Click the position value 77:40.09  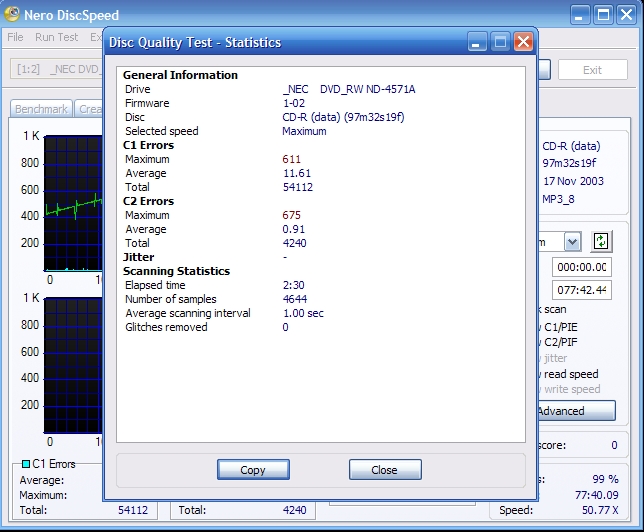(597, 495)
